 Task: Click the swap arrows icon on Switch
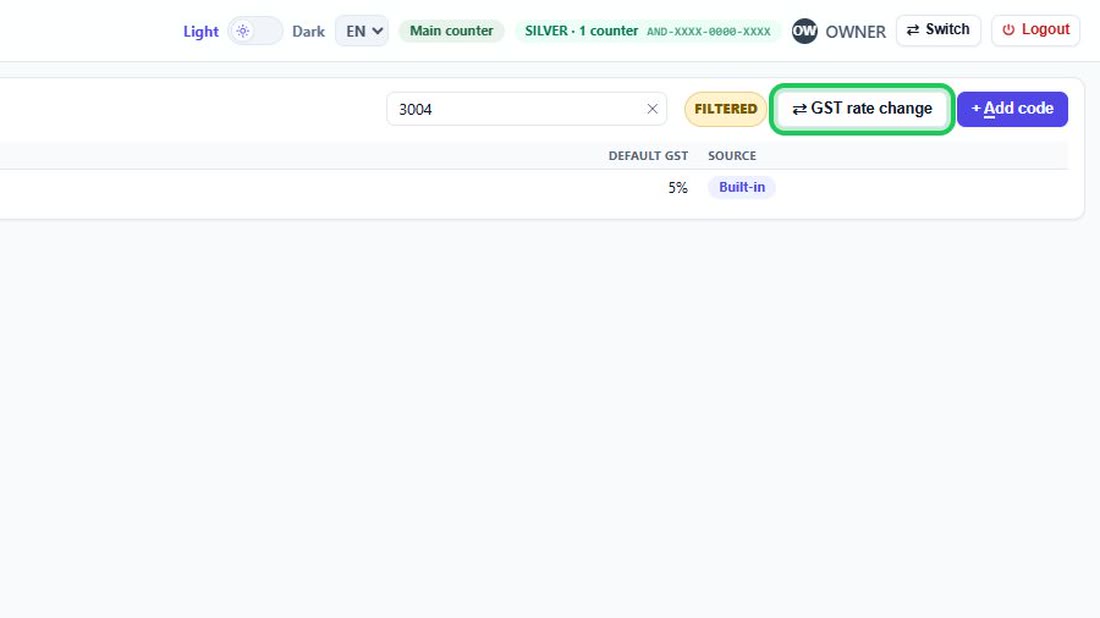point(913,30)
